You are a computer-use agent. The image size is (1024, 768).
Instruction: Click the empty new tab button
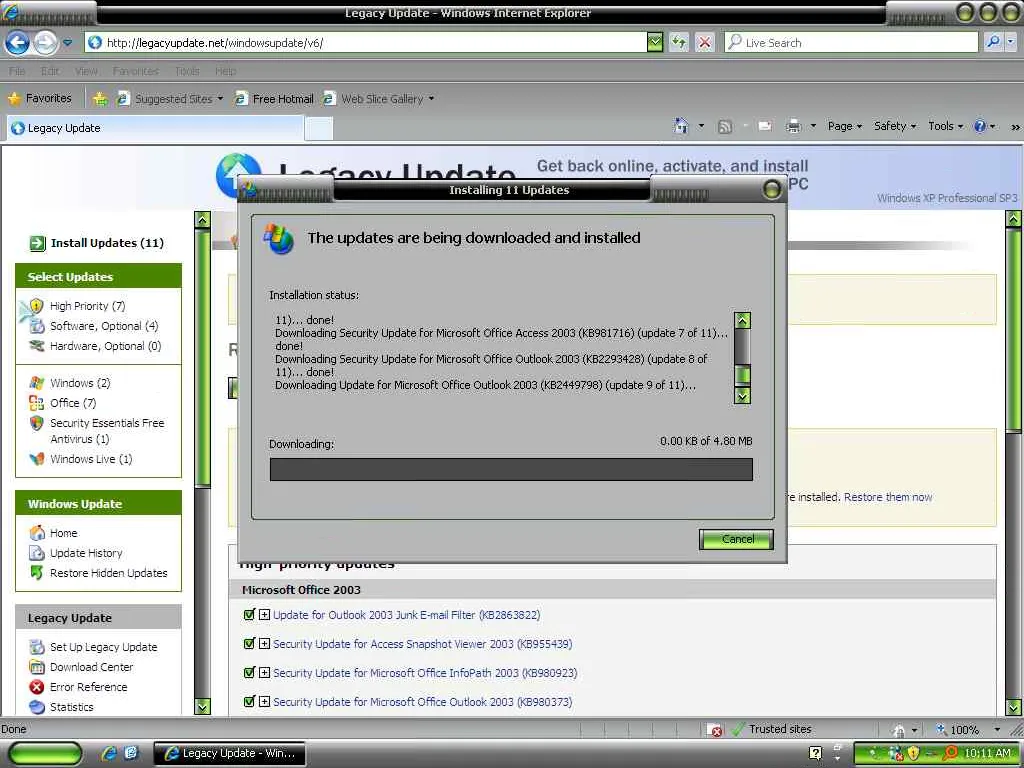pos(319,129)
